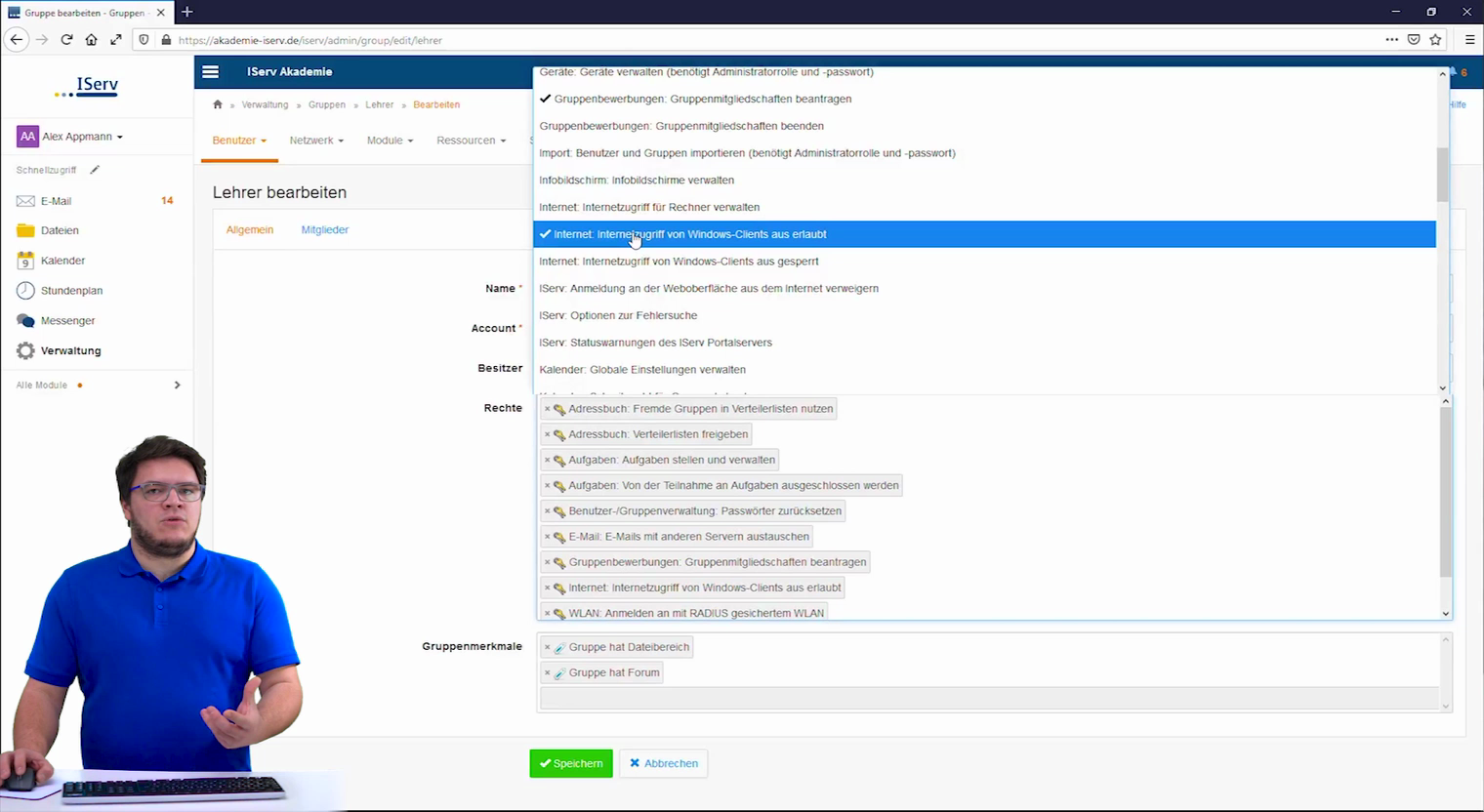This screenshot has height=812, width=1484.
Task: Open Kalender from the sidebar
Action: pyautogui.click(x=25, y=261)
